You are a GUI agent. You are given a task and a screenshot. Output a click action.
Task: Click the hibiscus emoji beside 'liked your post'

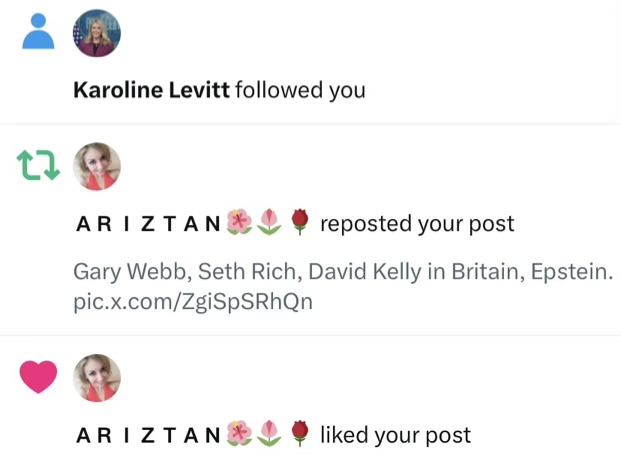(239, 434)
